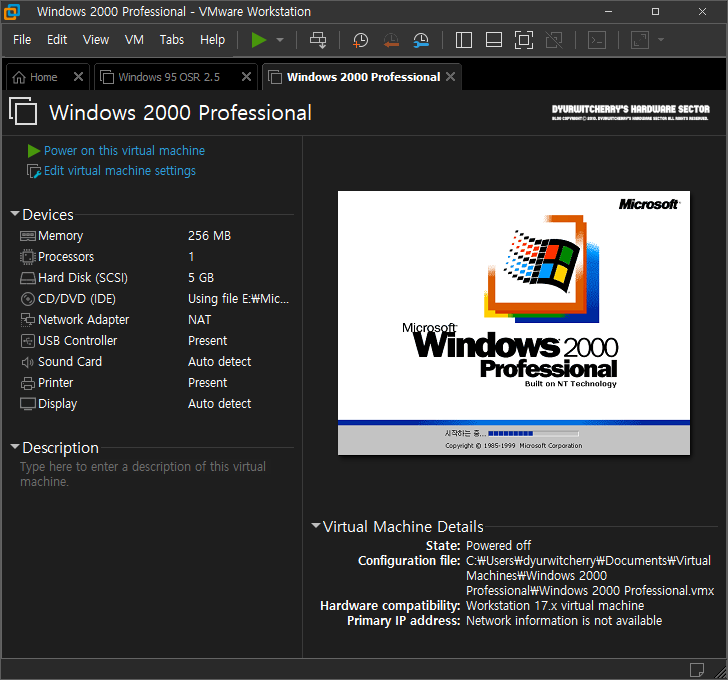Click the Hard Disk (SCSI) device icon
Screen dimensions: 728x680
pos(28,278)
